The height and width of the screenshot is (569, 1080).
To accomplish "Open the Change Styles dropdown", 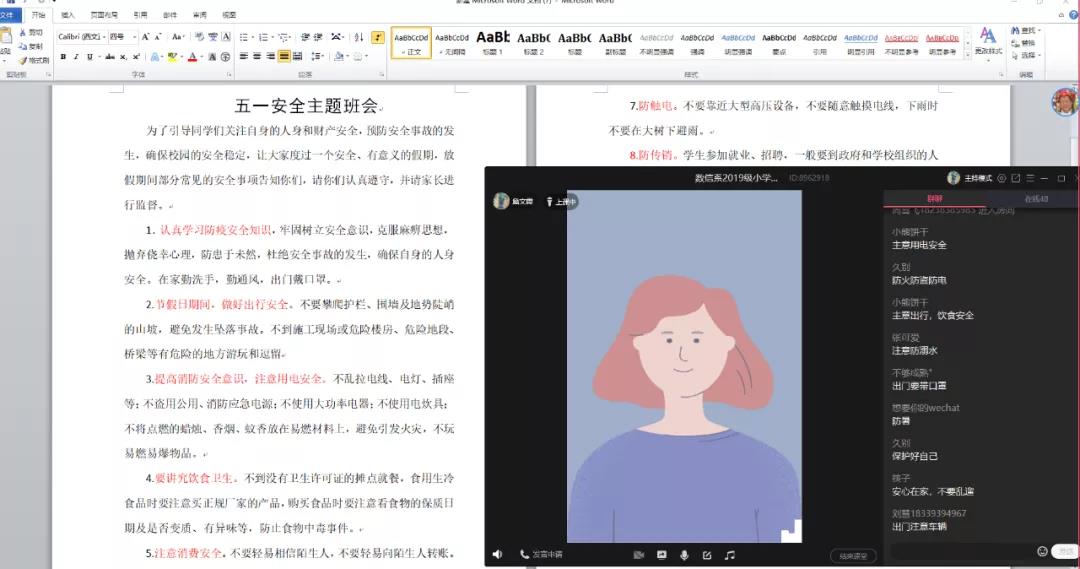I will pos(988,43).
